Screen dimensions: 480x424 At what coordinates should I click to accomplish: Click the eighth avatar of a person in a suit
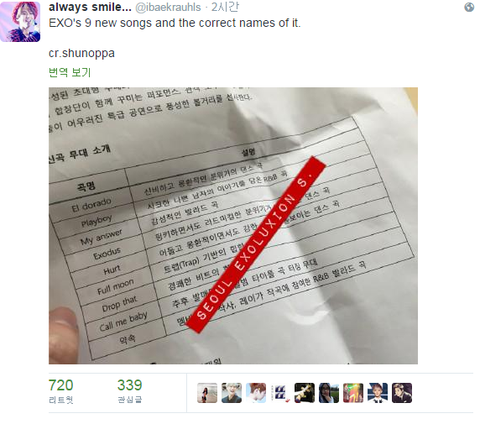[x=378, y=393]
